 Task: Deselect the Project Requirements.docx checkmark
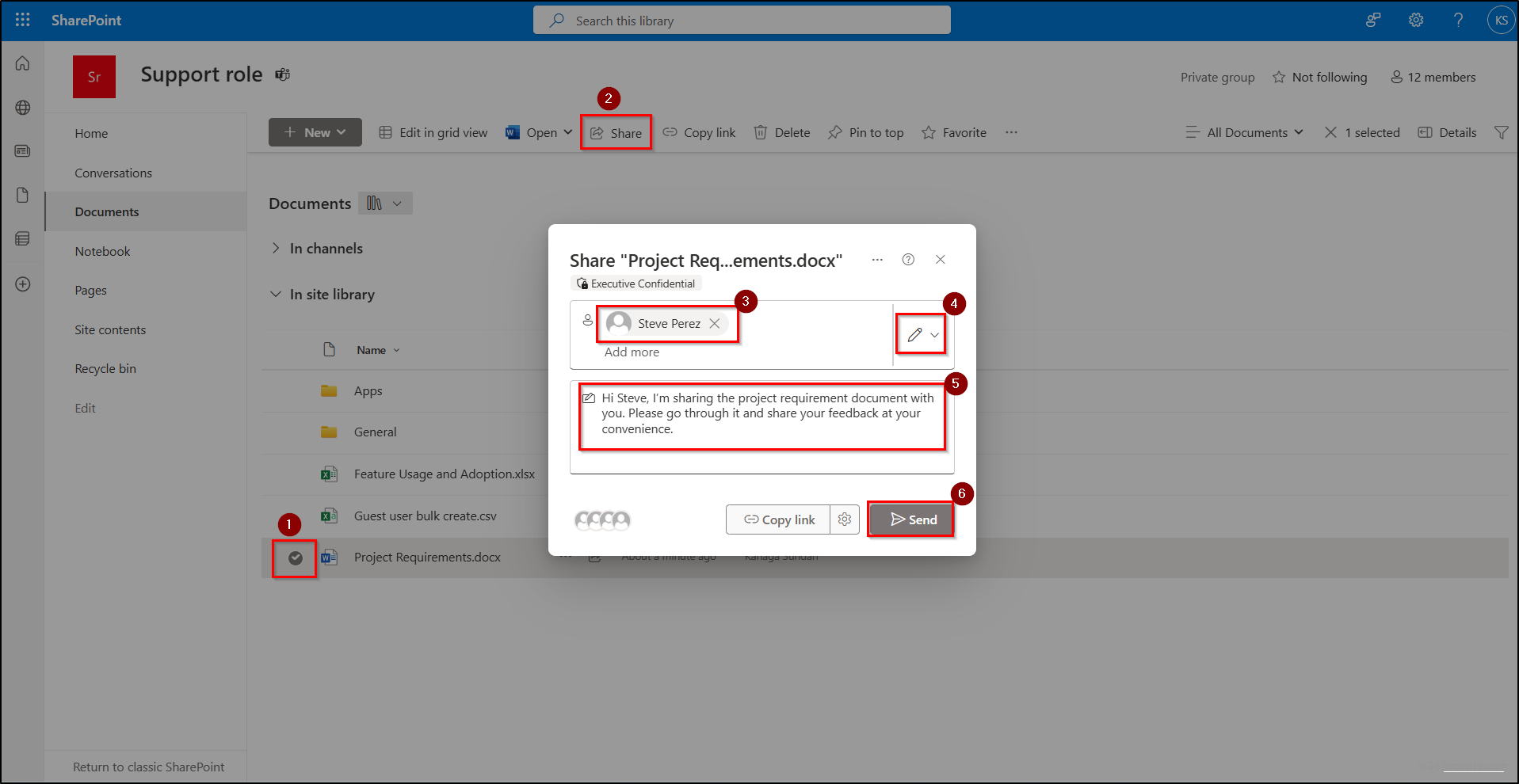coord(294,558)
